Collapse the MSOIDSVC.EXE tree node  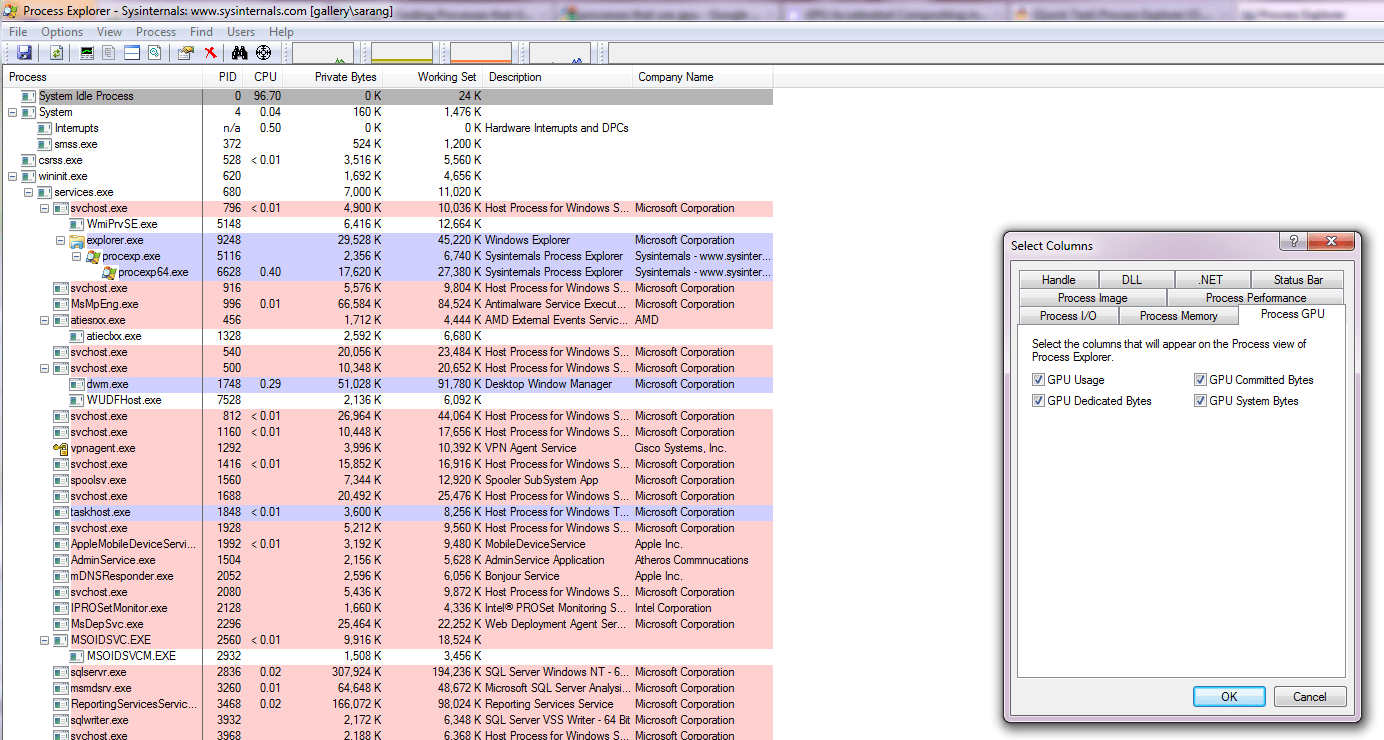pos(44,640)
